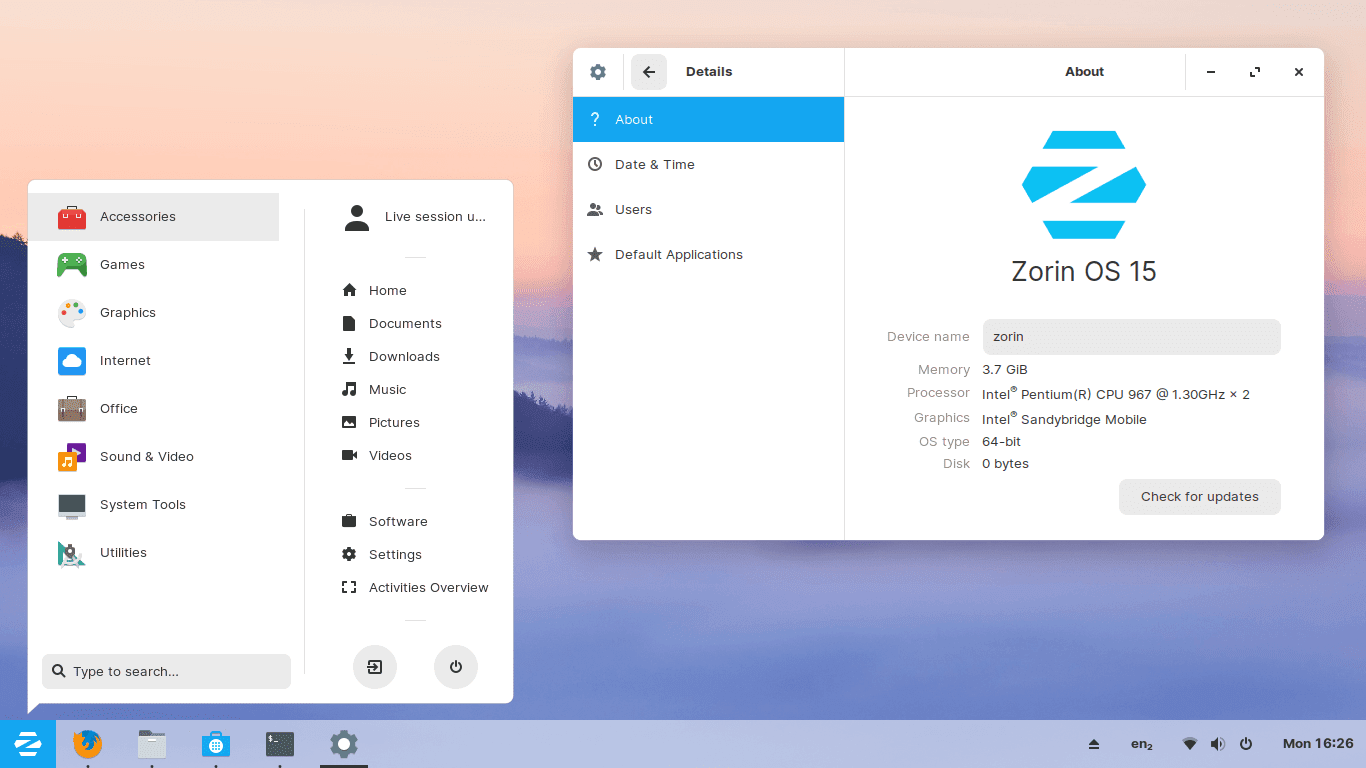The height and width of the screenshot is (768, 1366).
Task: Open the file manager from the taskbar
Action: pyautogui.click(x=151, y=744)
